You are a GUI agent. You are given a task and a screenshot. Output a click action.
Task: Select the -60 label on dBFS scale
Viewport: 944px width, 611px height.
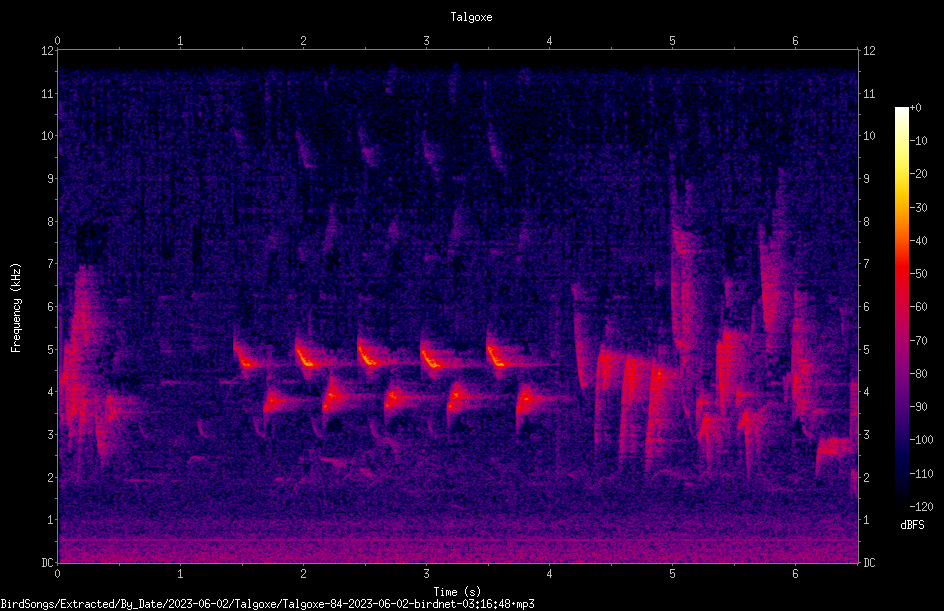919,307
